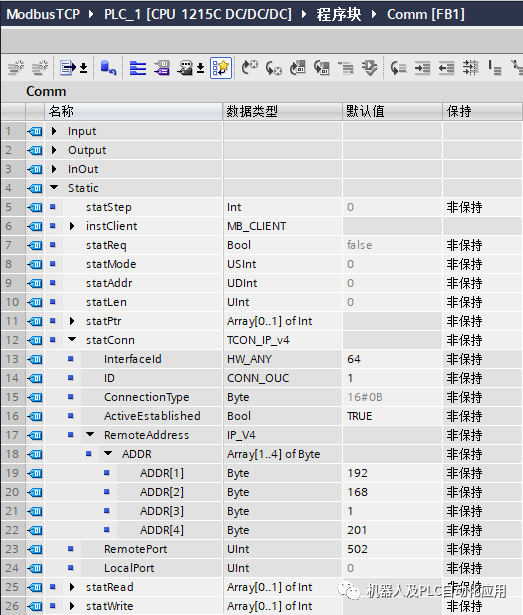Viewport: 523px width, 615px height.
Task: Open the dropdown arrow beside the blue-arrow document icon
Action: [84, 68]
